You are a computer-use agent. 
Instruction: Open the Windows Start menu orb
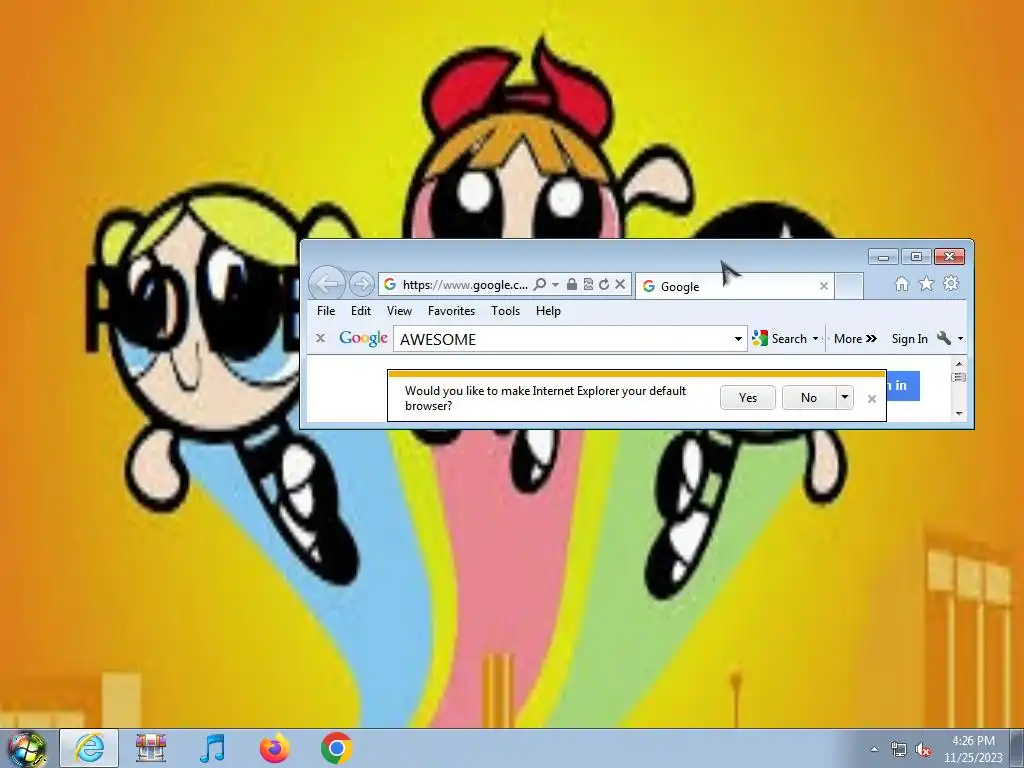click(26, 748)
